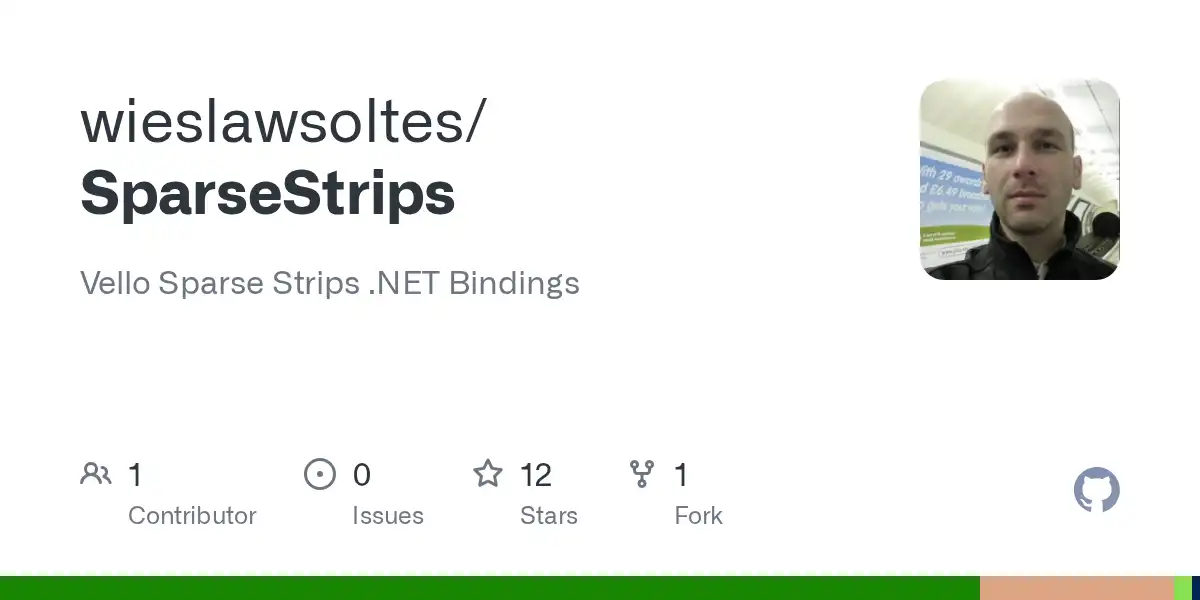Click the Contributor people icon
Viewport: 1200px width, 600px height.
(x=96, y=474)
